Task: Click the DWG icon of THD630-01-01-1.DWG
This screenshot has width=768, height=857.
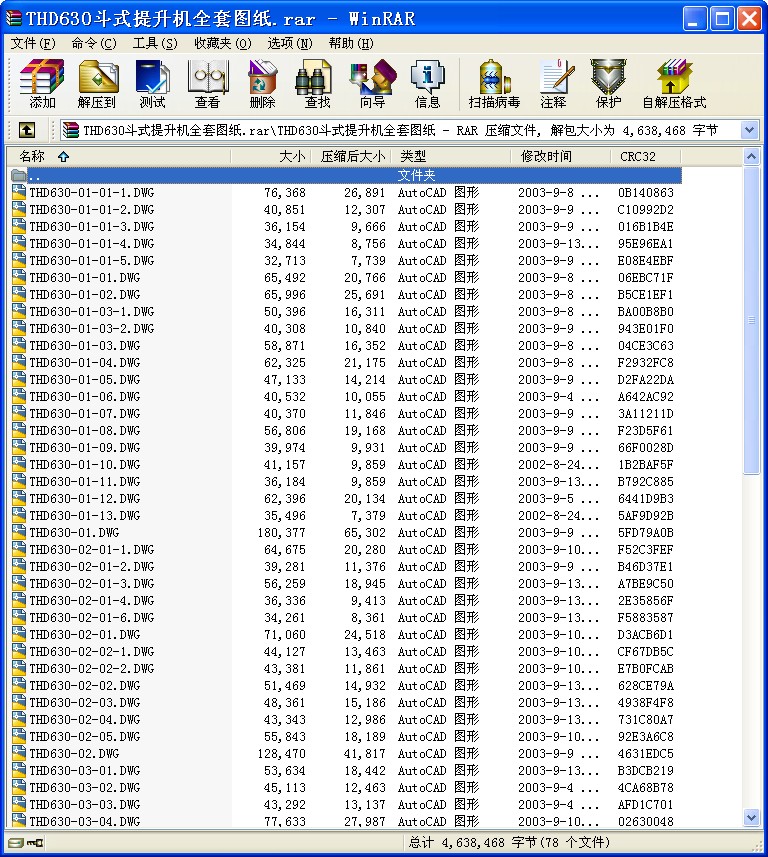Action: (19, 192)
